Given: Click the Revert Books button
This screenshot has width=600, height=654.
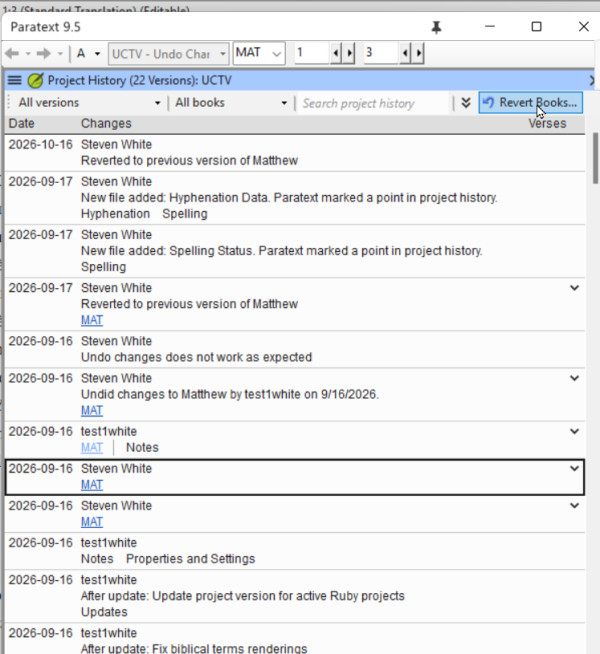Looking at the screenshot, I should [x=530, y=103].
